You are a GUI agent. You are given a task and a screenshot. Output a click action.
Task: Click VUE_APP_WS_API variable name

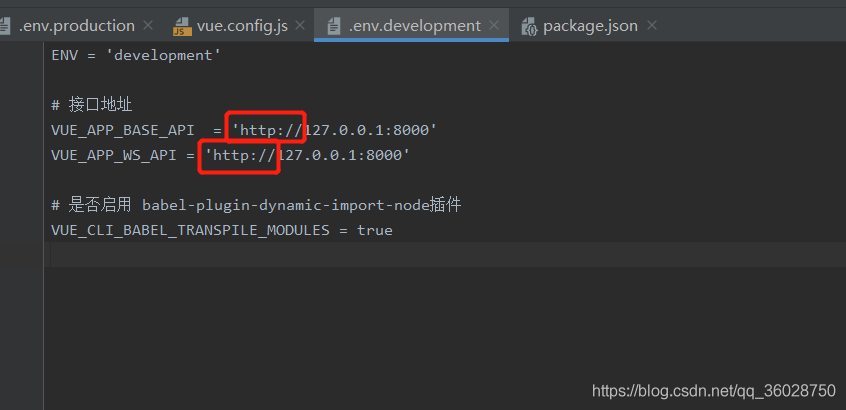(114, 155)
